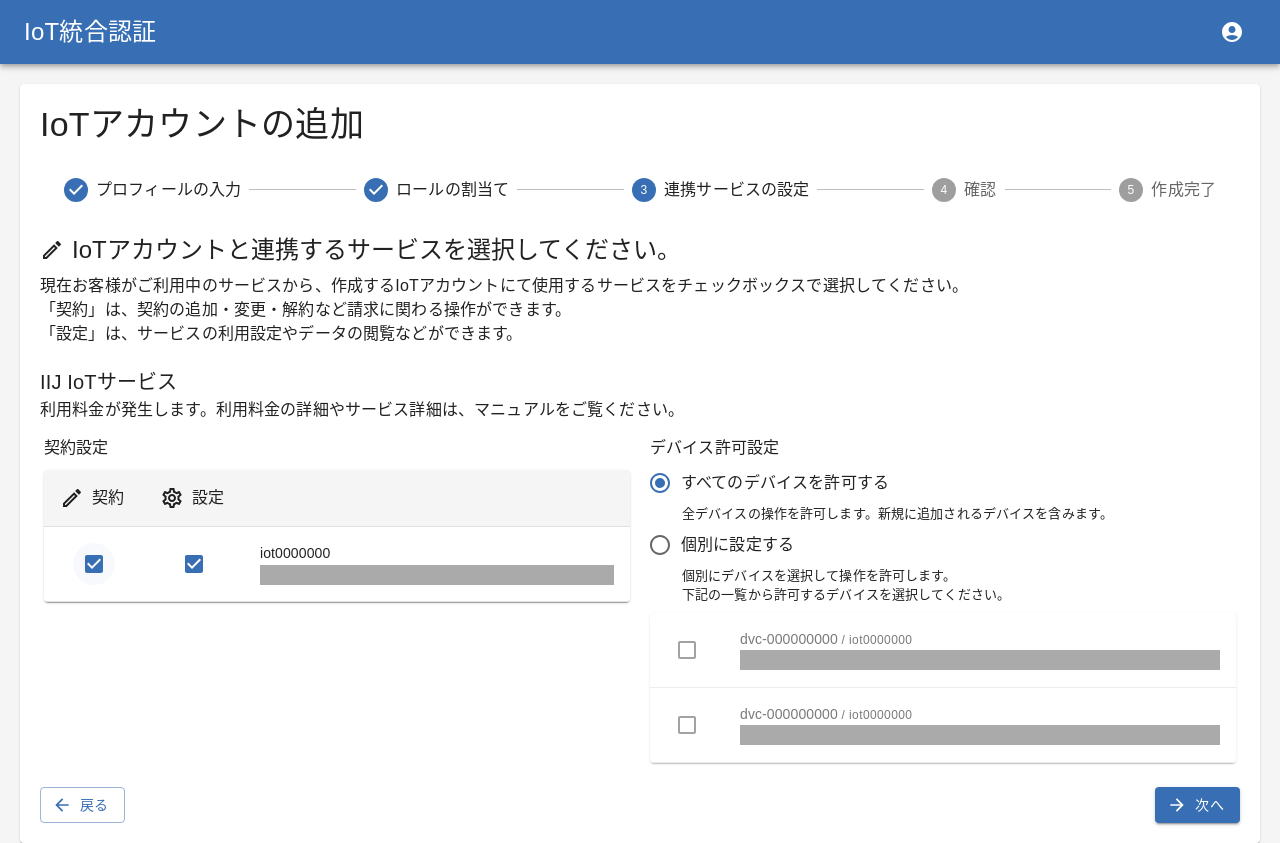The image size is (1280, 843).
Task: Click the IoT統合認証 header title
Action: pos(90,32)
